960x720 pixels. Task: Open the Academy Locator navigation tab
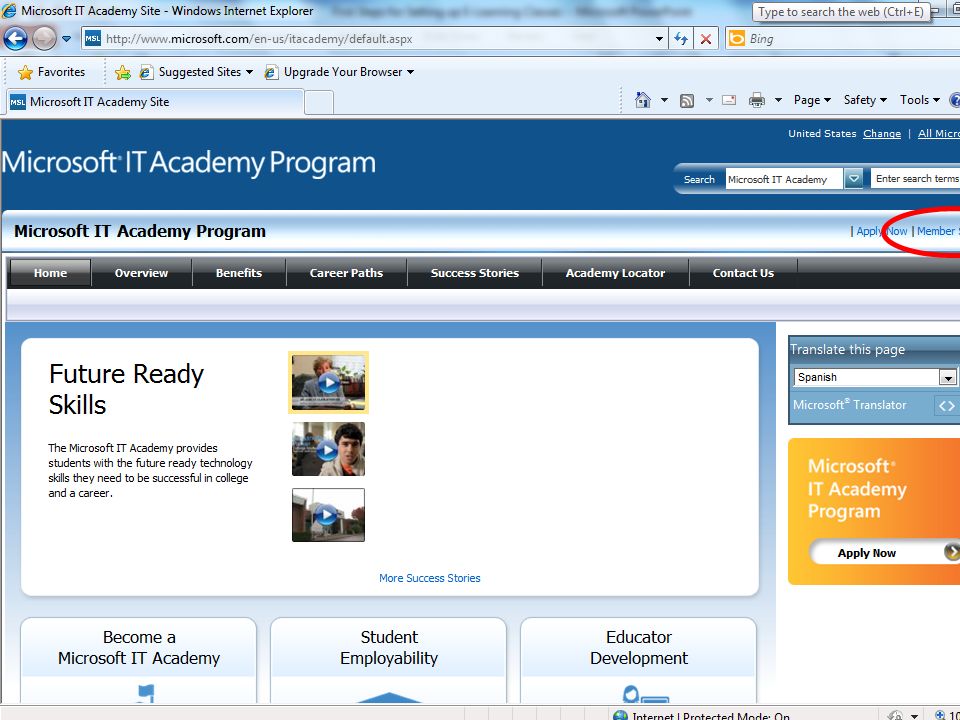pyautogui.click(x=615, y=273)
